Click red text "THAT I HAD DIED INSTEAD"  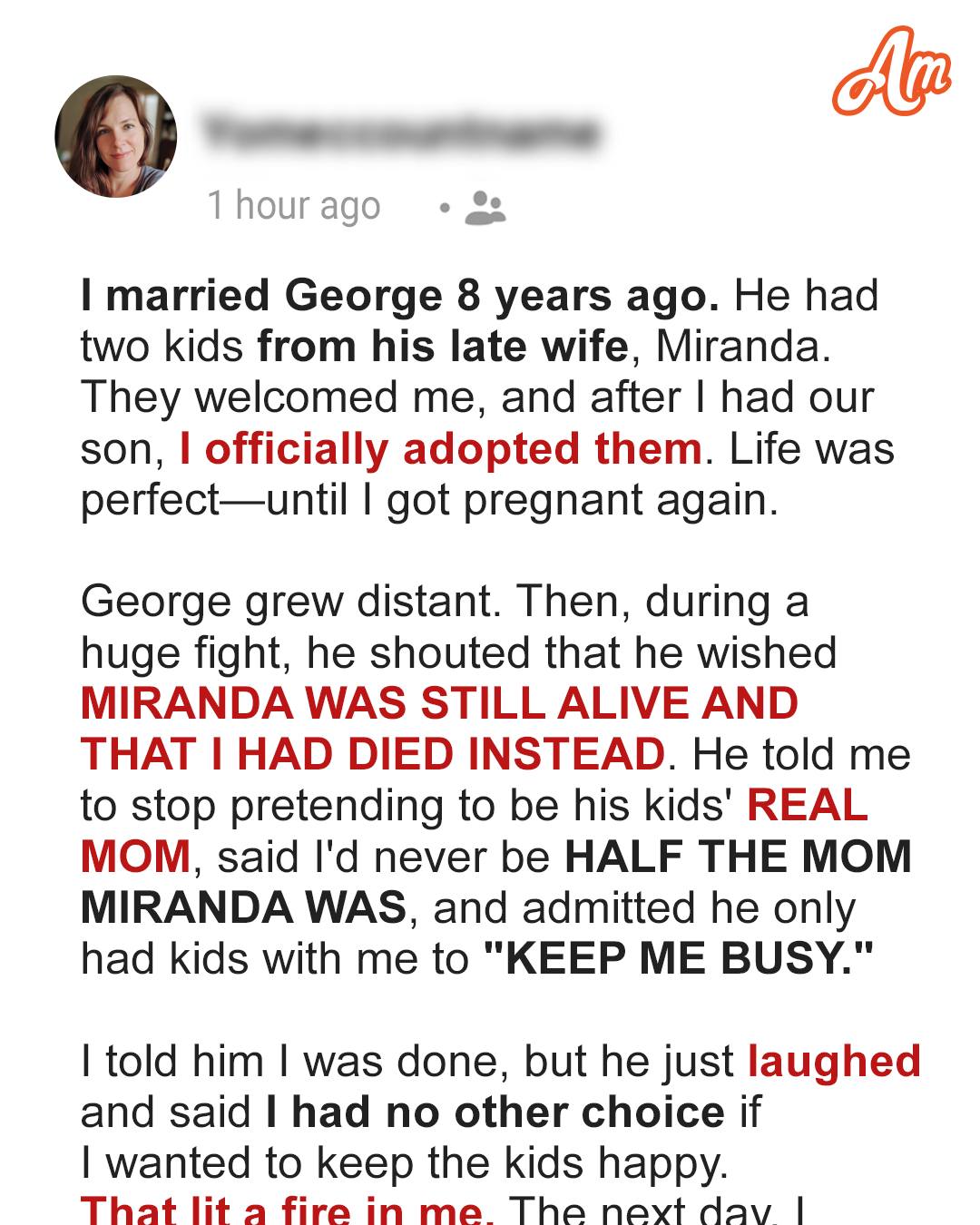point(373,754)
